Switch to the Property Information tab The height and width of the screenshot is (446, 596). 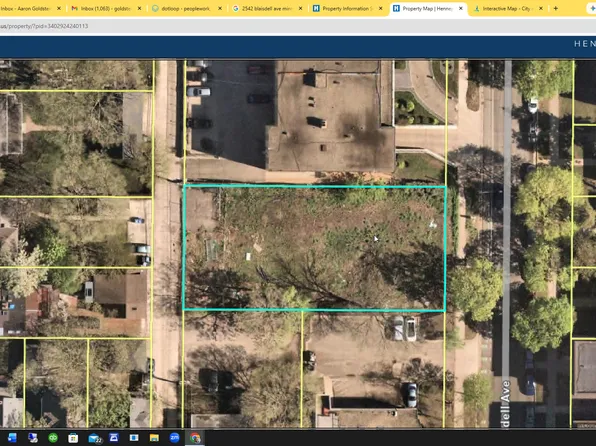click(346, 8)
